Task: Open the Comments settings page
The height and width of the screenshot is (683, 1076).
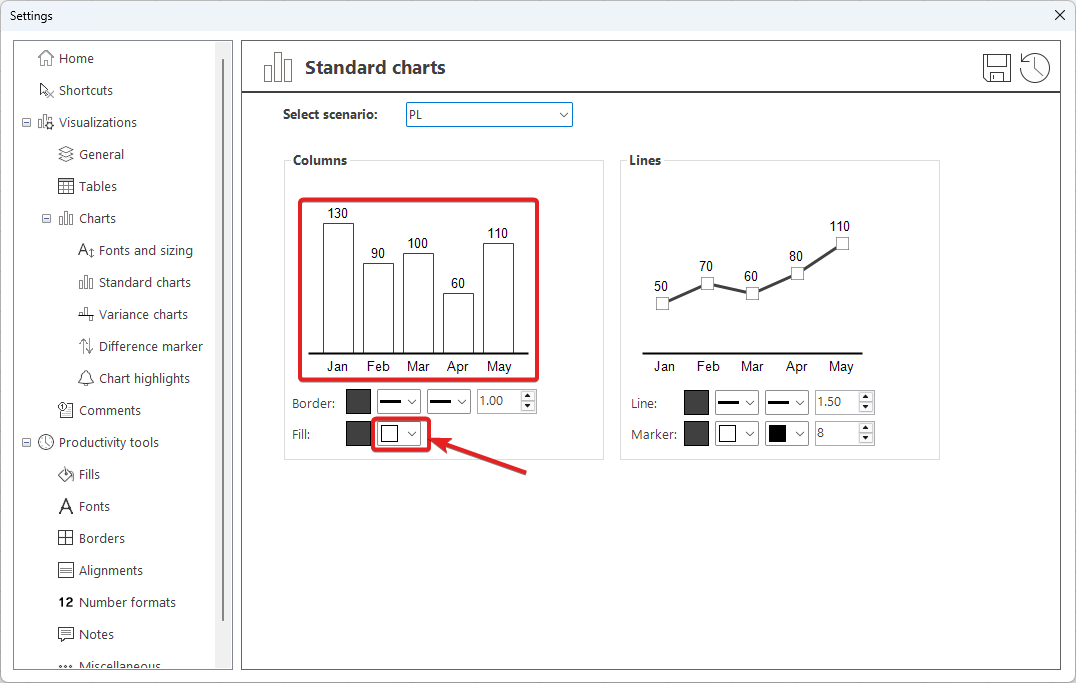Action: point(109,410)
